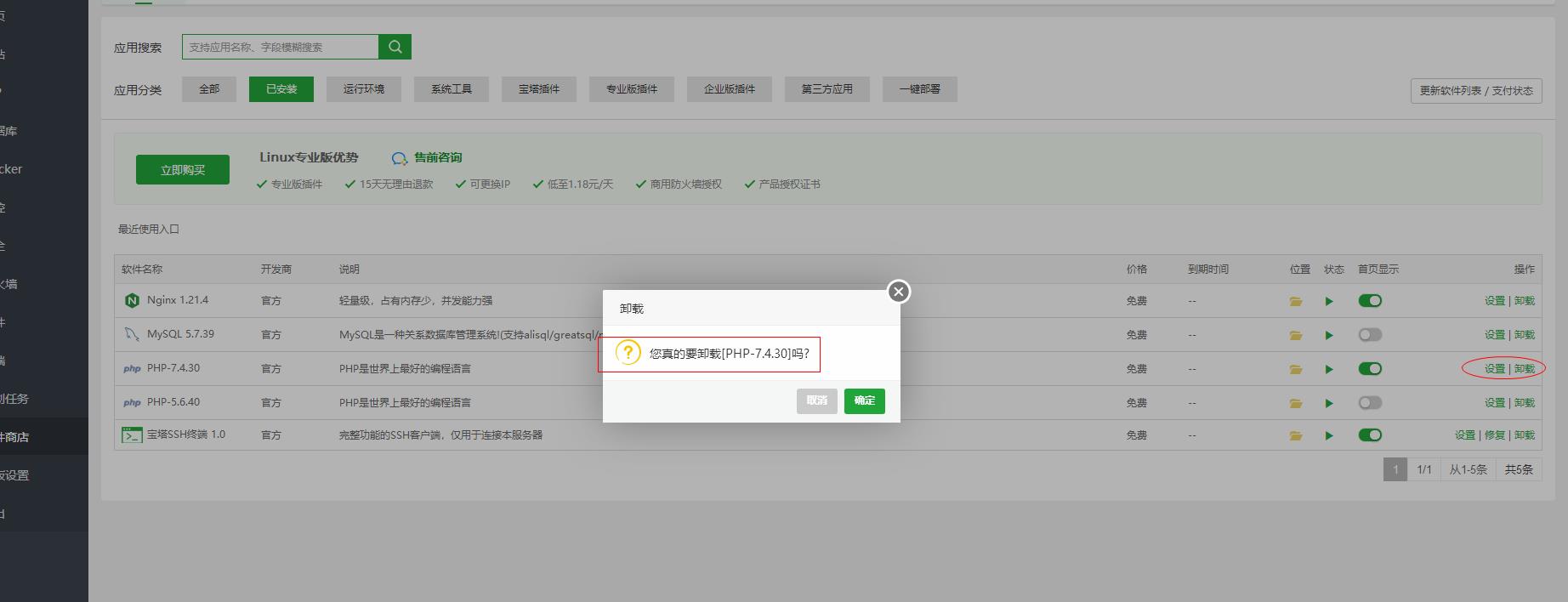Screen dimensions: 1568x602
Task: Click the 售前咨询 chat bubble icon
Action: (400, 158)
